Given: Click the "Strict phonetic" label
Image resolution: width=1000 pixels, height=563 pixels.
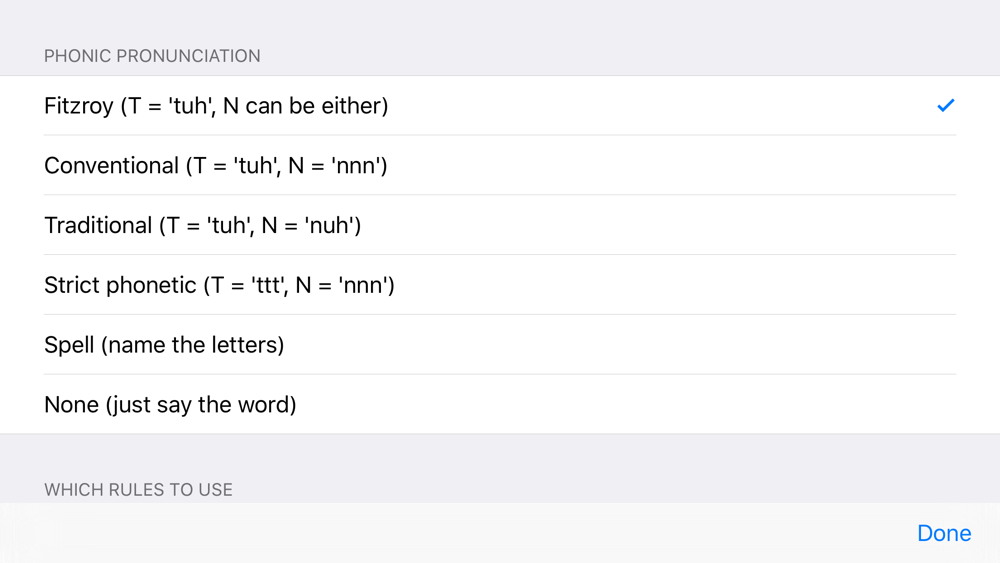Looking at the screenshot, I should (x=120, y=286).
